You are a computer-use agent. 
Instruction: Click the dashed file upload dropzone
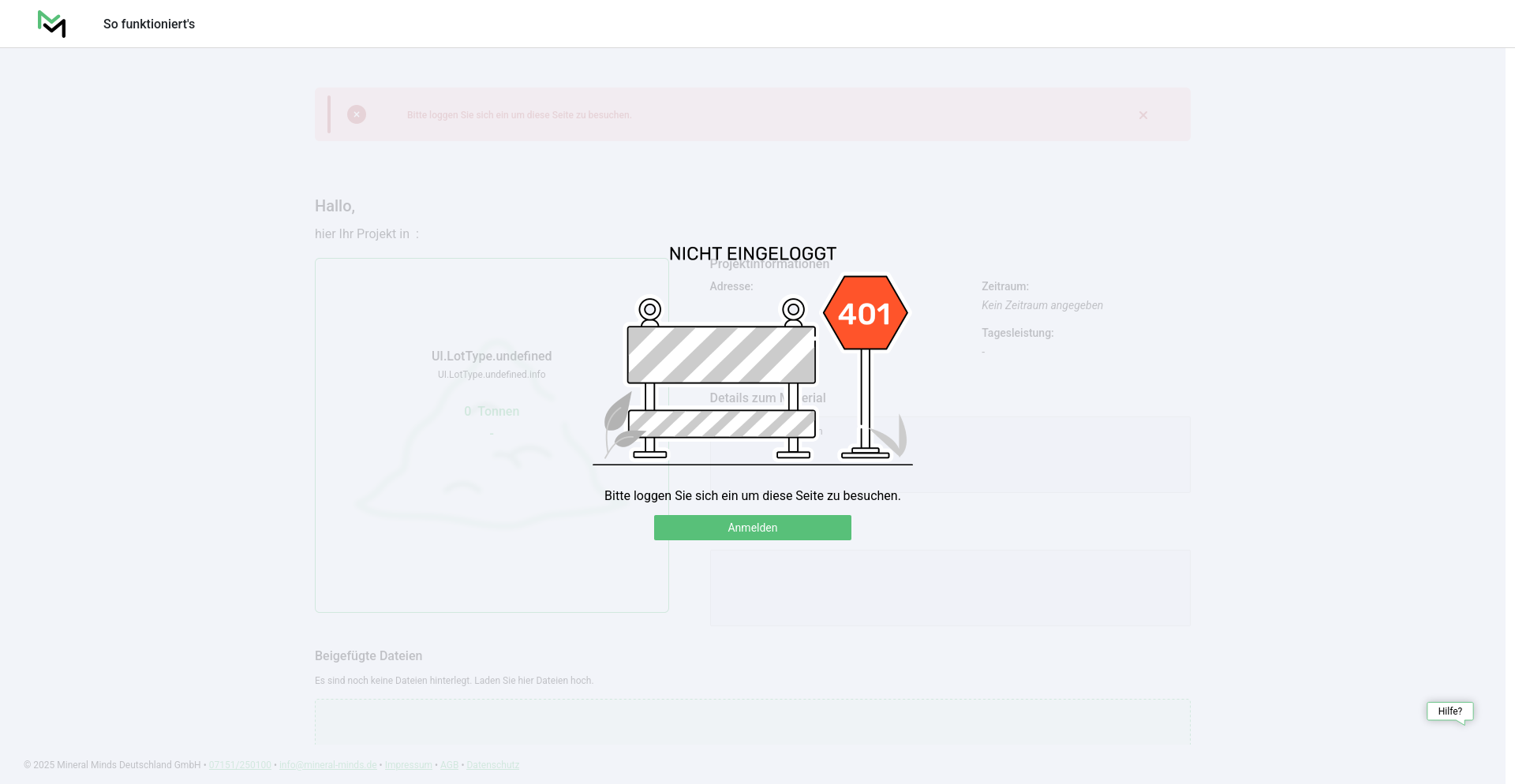point(752,721)
